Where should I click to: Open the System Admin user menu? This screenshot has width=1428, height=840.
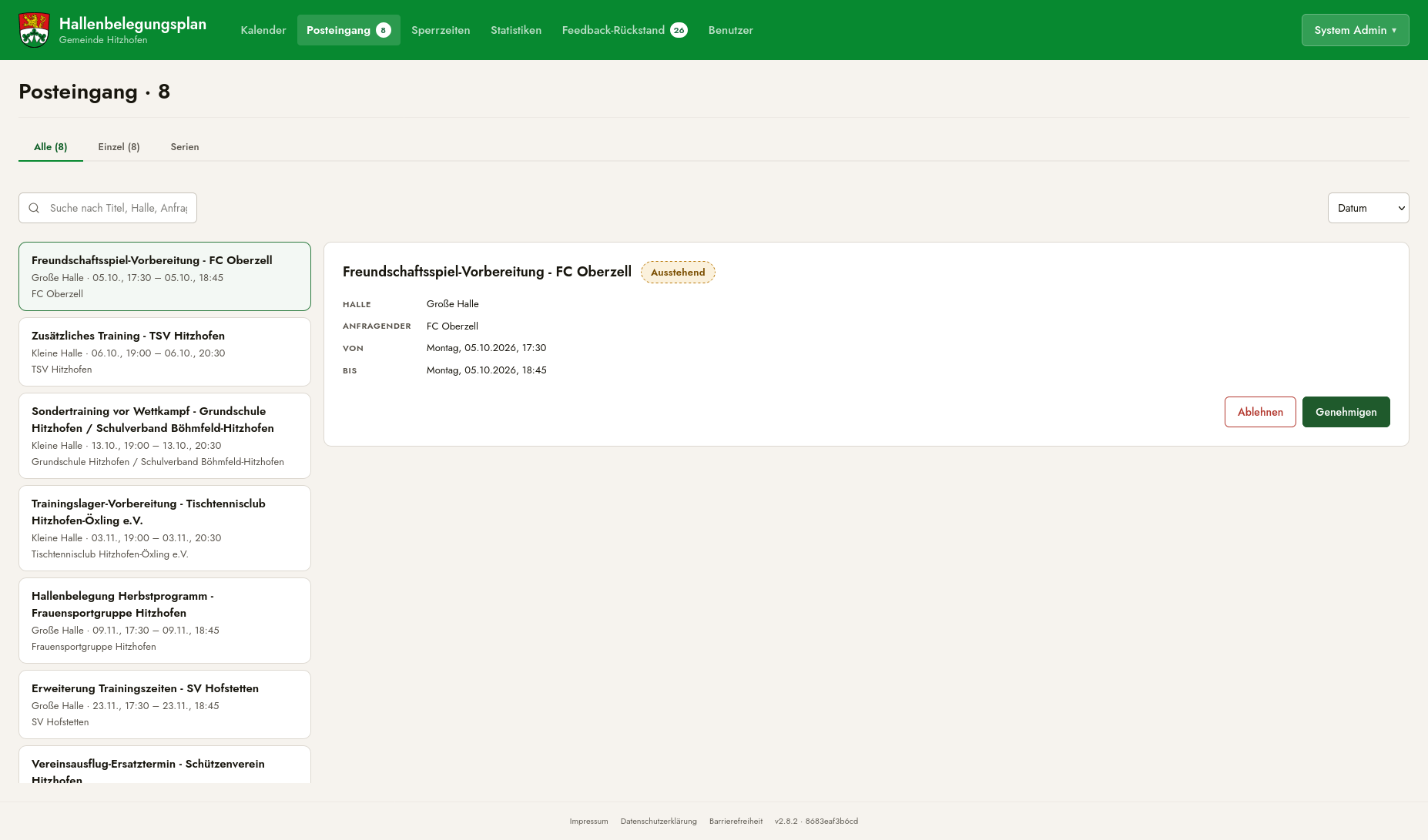(1355, 30)
